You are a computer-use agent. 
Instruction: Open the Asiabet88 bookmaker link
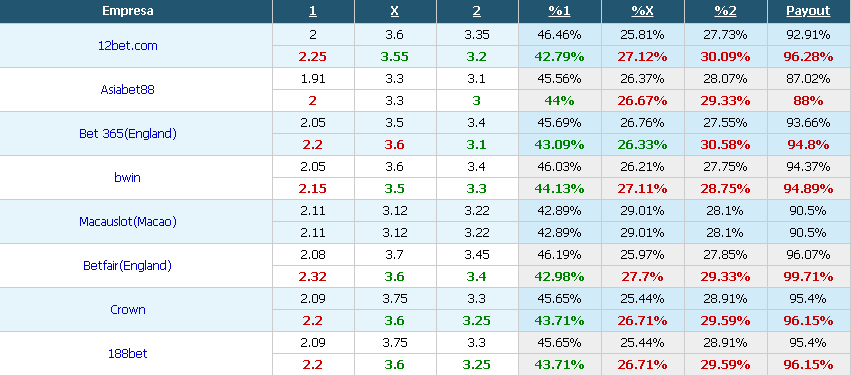click(x=128, y=90)
